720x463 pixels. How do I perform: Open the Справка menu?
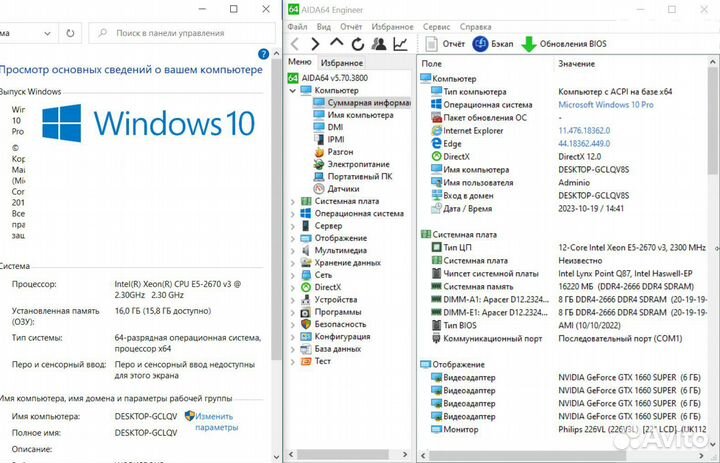[x=476, y=27]
